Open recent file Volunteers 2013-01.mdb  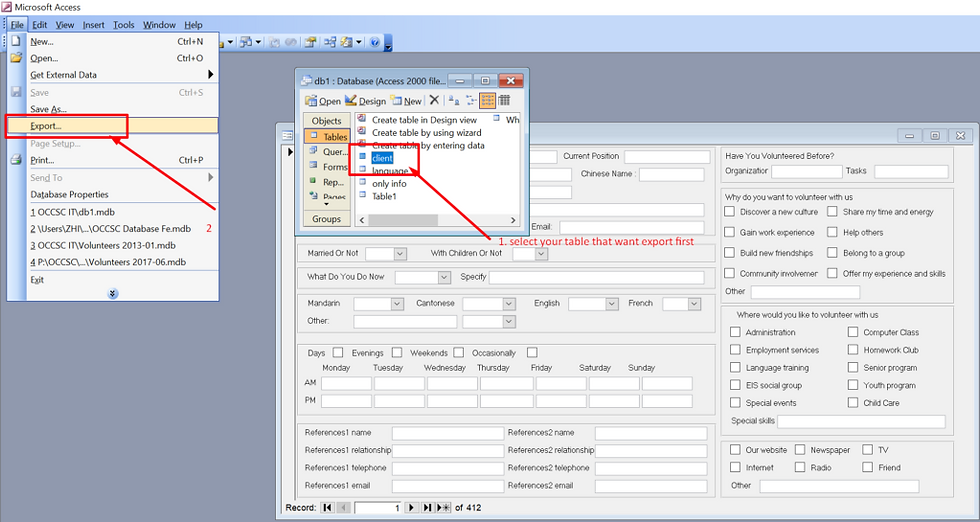coord(112,246)
